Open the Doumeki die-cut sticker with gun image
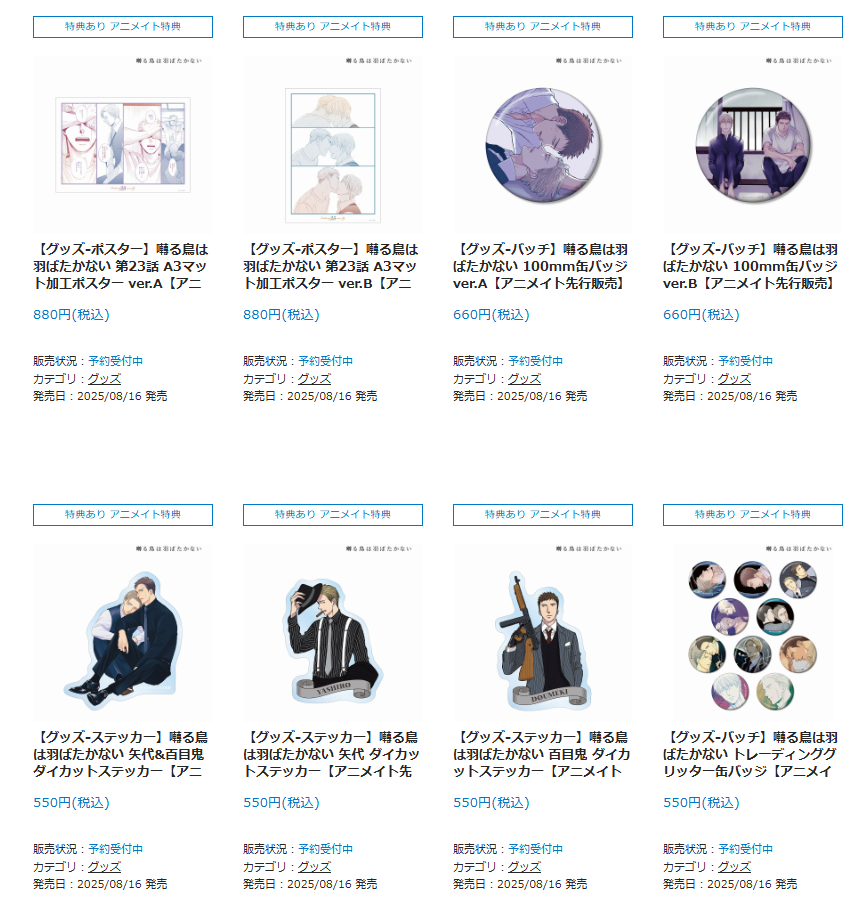 click(543, 632)
